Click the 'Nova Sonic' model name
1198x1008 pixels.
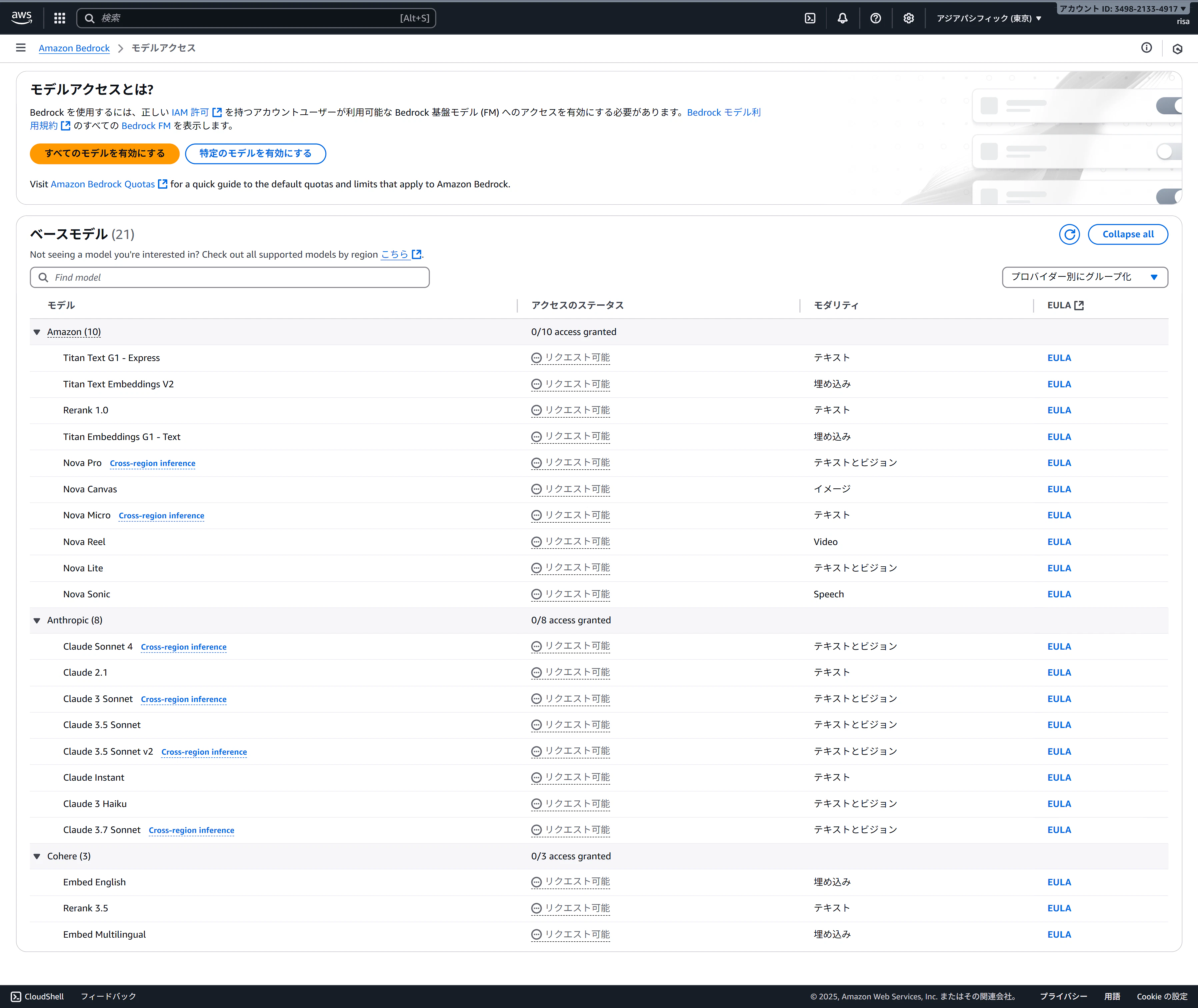pos(87,594)
